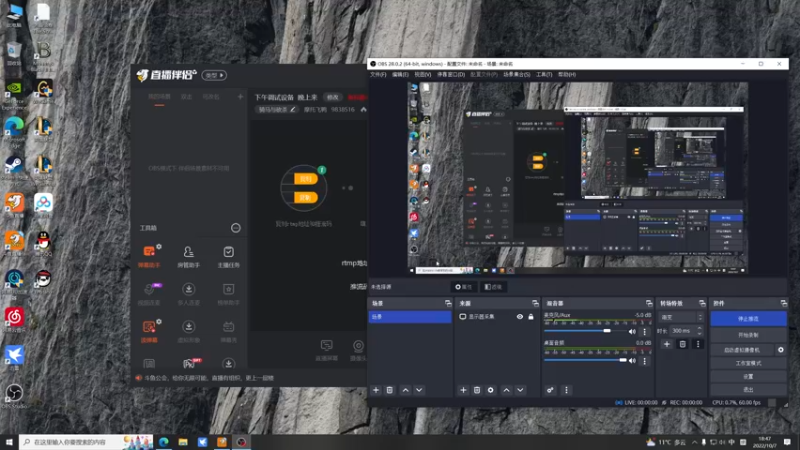Toggle visibility eye of the display capture source

519,317
